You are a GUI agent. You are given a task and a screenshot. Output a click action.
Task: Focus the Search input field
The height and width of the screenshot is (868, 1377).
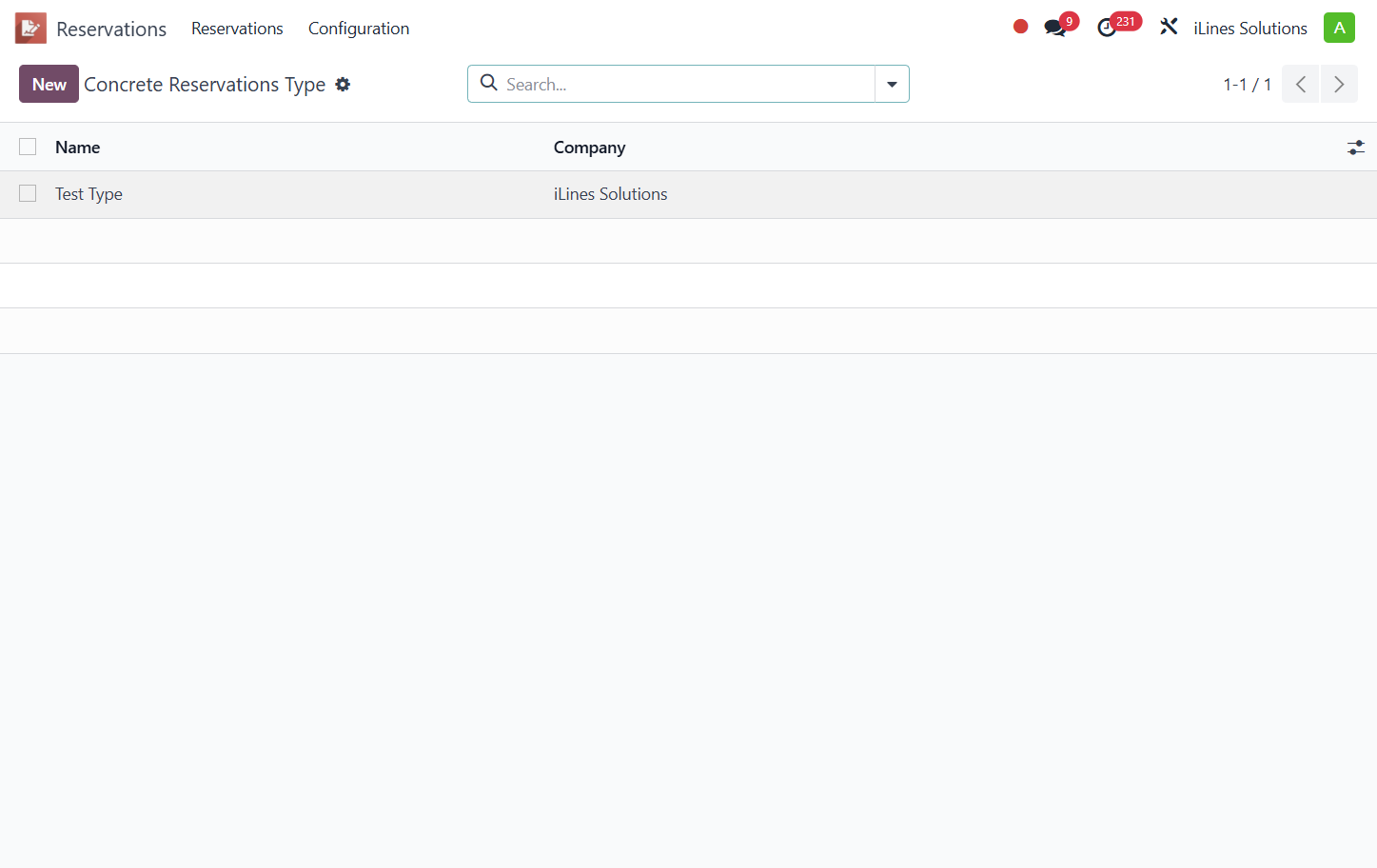pyautogui.click(x=687, y=84)
